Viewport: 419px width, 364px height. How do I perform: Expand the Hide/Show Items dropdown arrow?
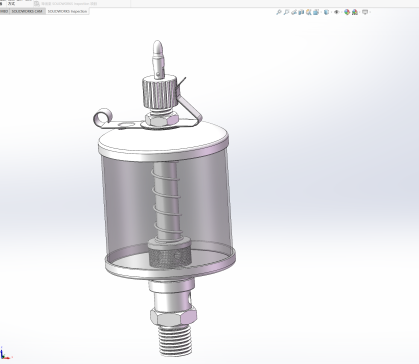pyautogui.click(x=342, y=12)
